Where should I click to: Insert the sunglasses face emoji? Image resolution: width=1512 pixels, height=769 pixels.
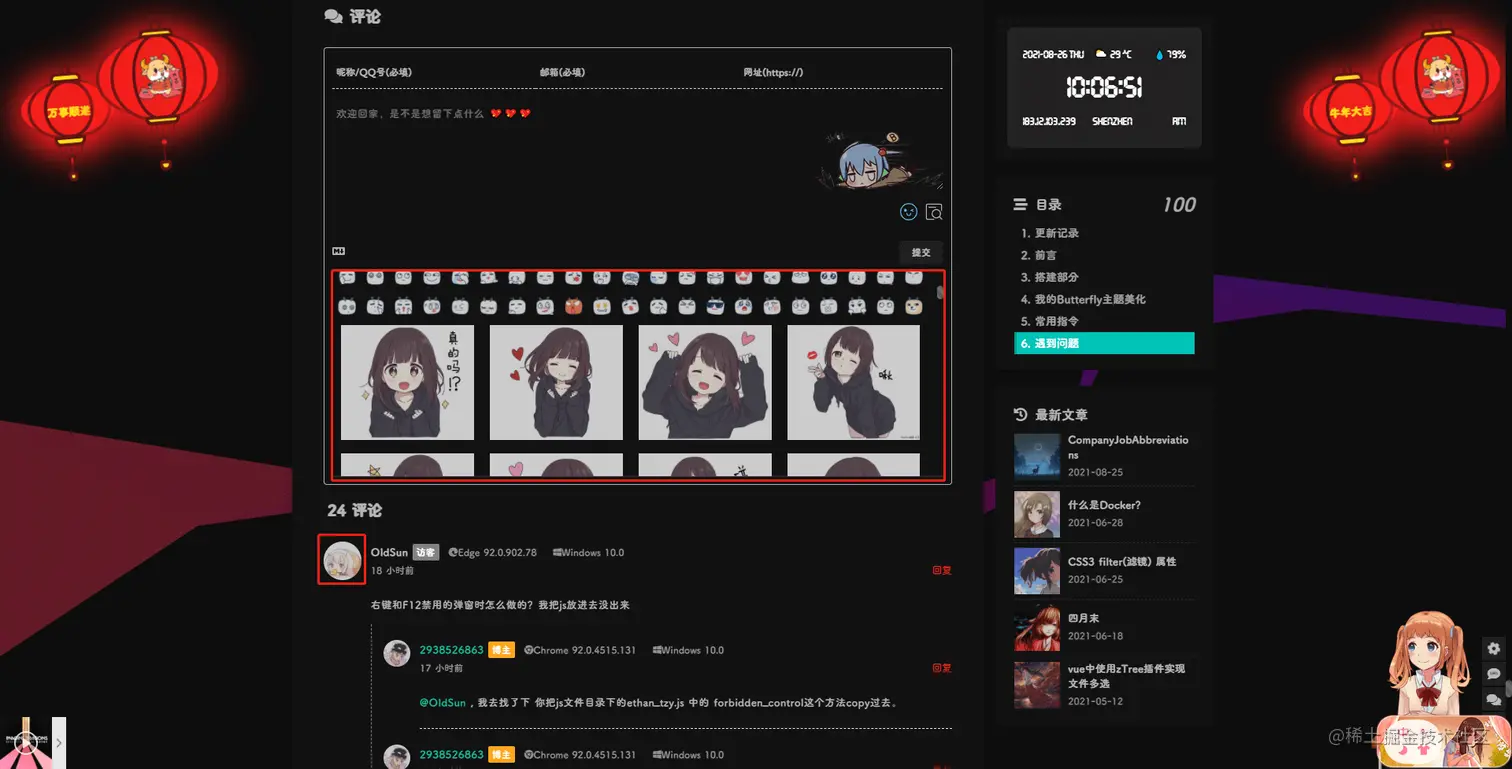[715, 306]
